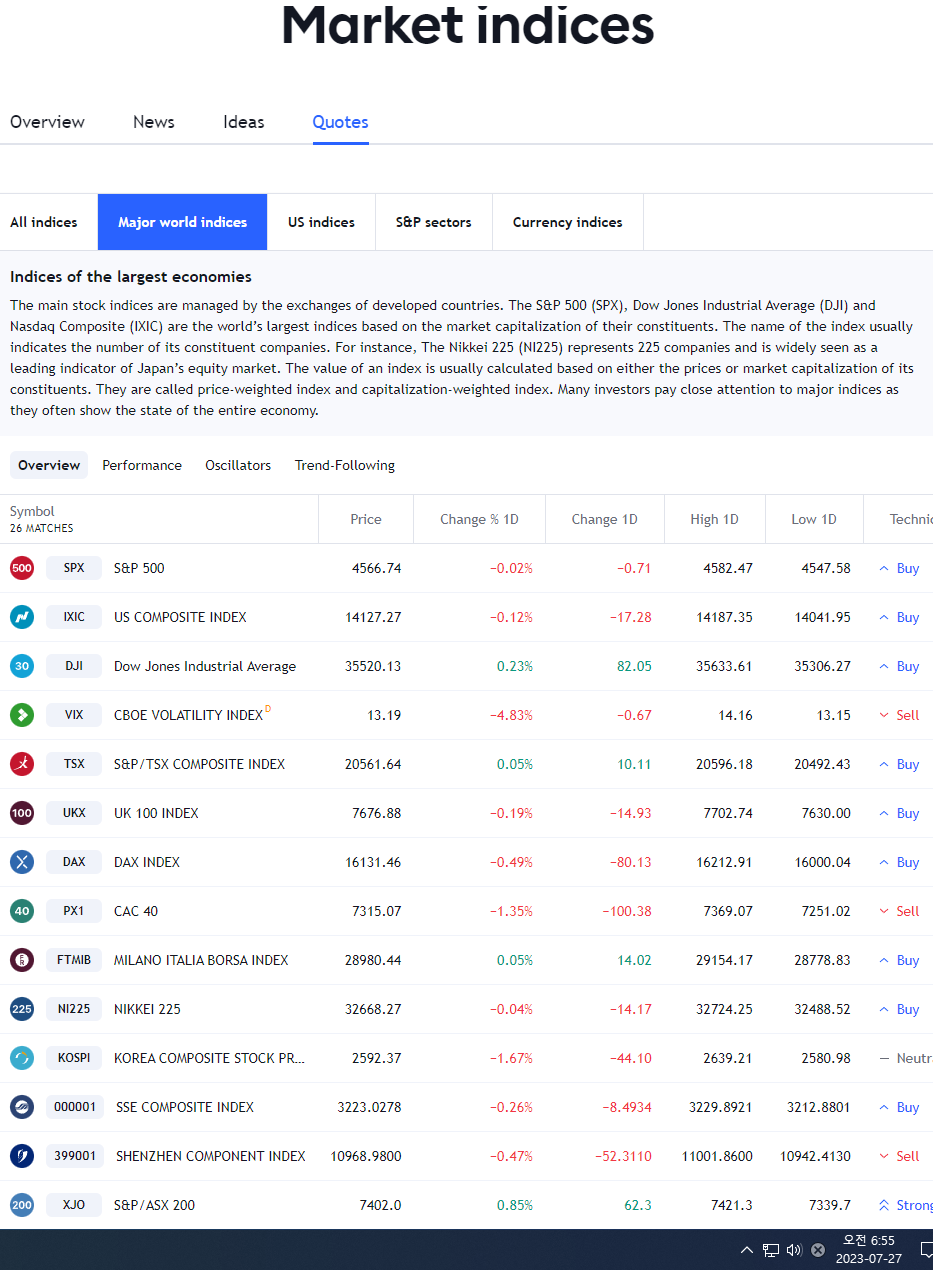This screenshot has width=933, height=1270.
Task: Open the UKX ticker link
Action: 74,813
